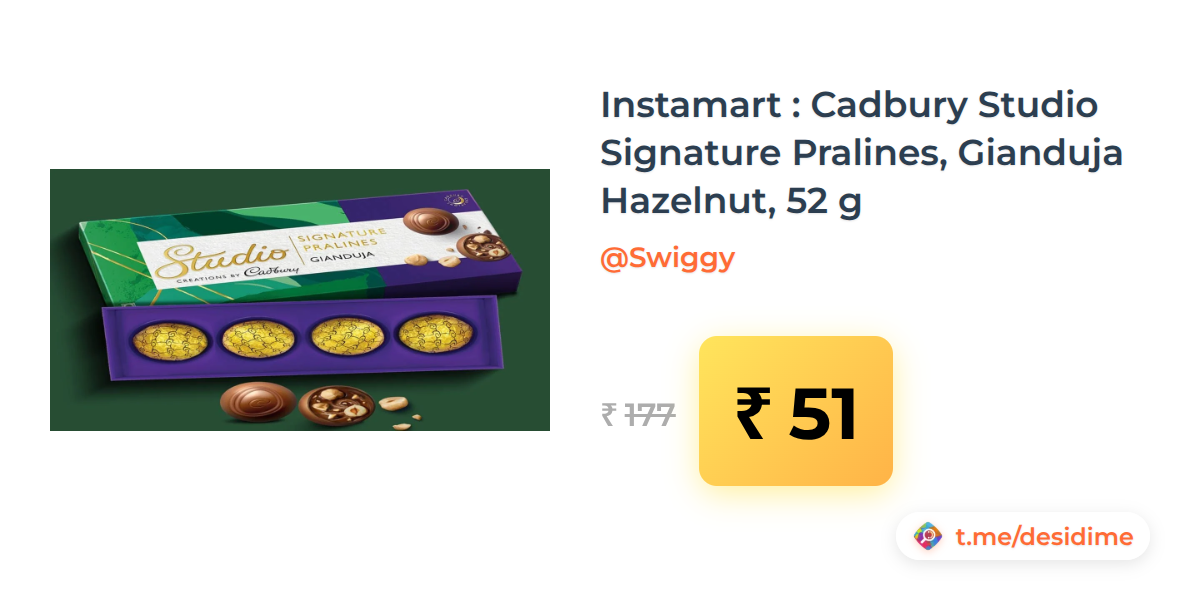The height and width of the screenshot is (600, 1200).
Task: Click the rupee symbol in yellow badge
Action: pos(755,413)
